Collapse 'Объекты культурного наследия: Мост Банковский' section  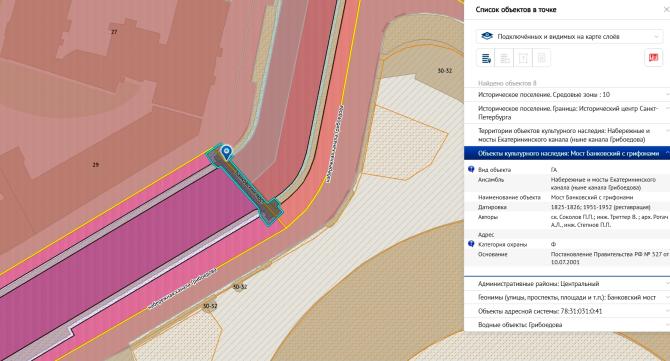tap(567, 153)
